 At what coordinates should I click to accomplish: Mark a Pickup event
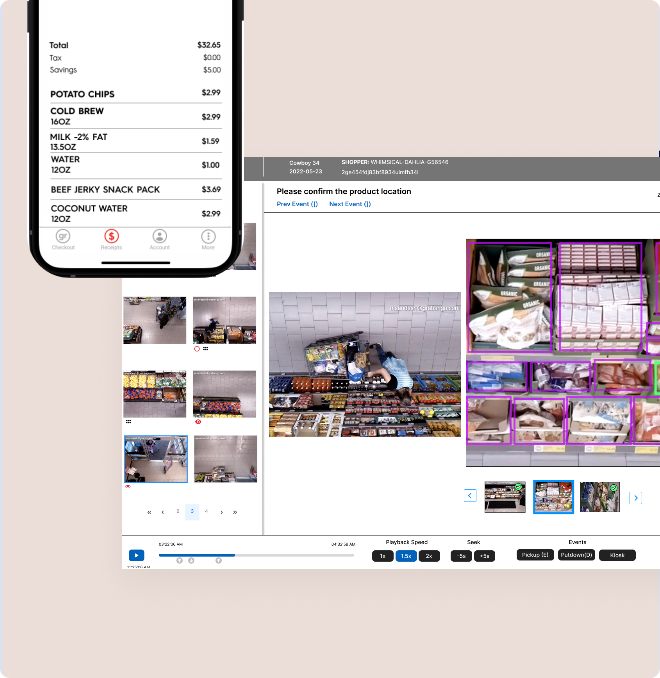(535, 555)
